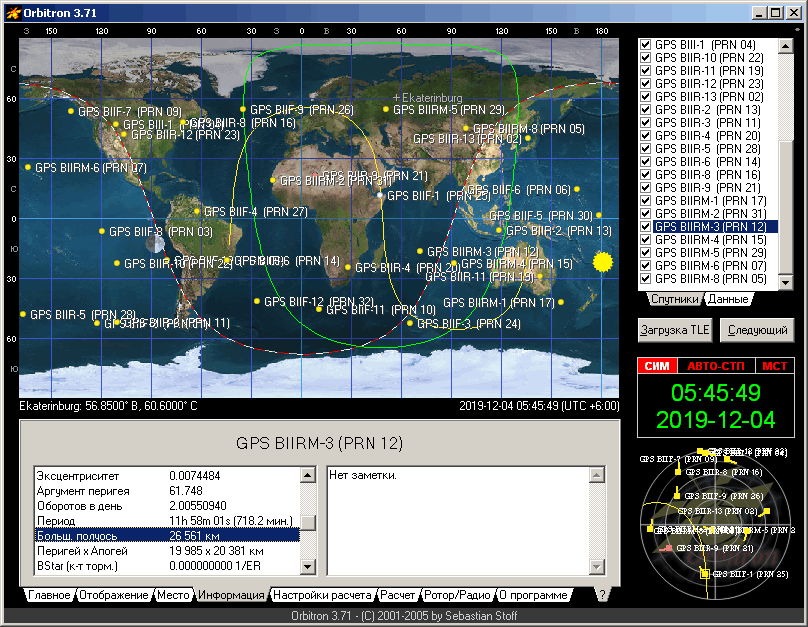Open the Ротор/Радио tab
The image size is (808, 627).
click(x=458, y=595)
